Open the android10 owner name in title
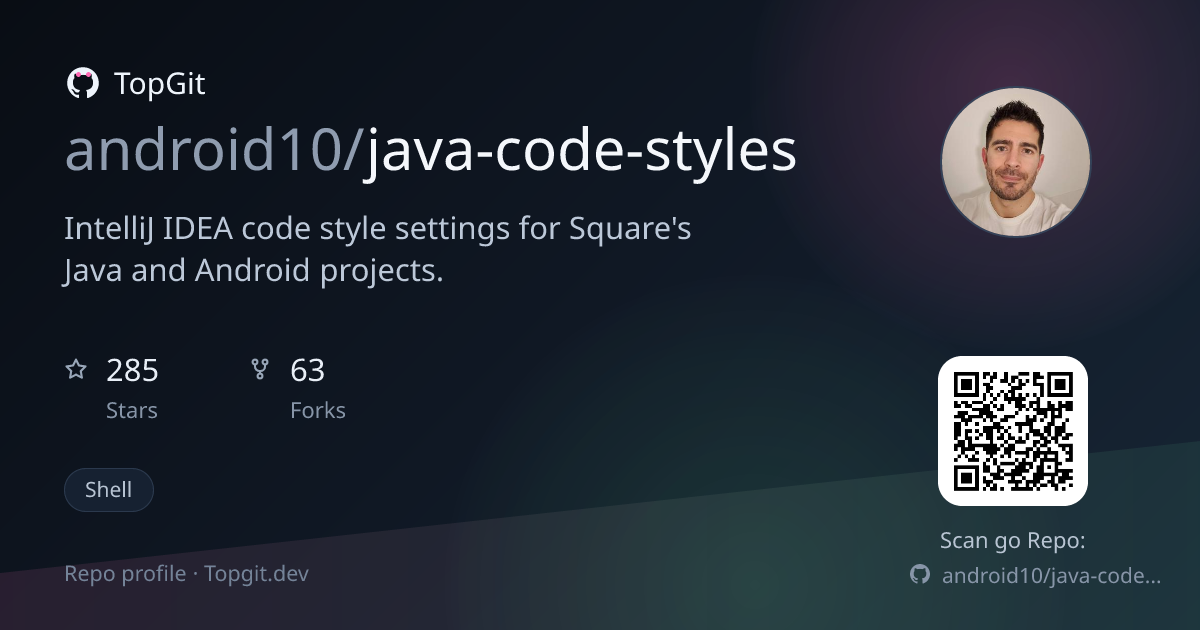Image resolution: width=1200 pixels, height=630 pixels. pos(204,150)
